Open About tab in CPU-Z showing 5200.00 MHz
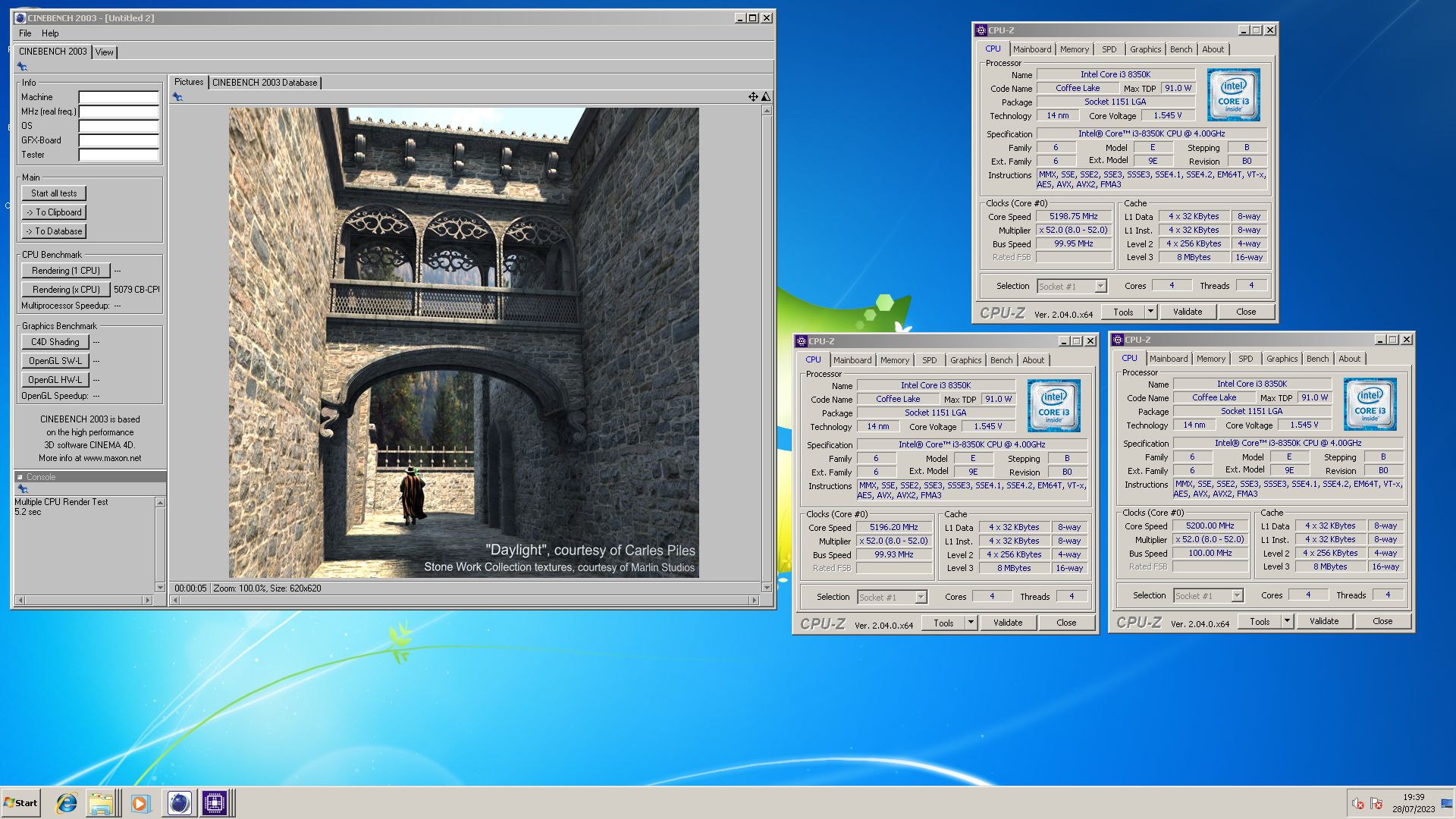The image size is (1456, 819). (1349, 359)
